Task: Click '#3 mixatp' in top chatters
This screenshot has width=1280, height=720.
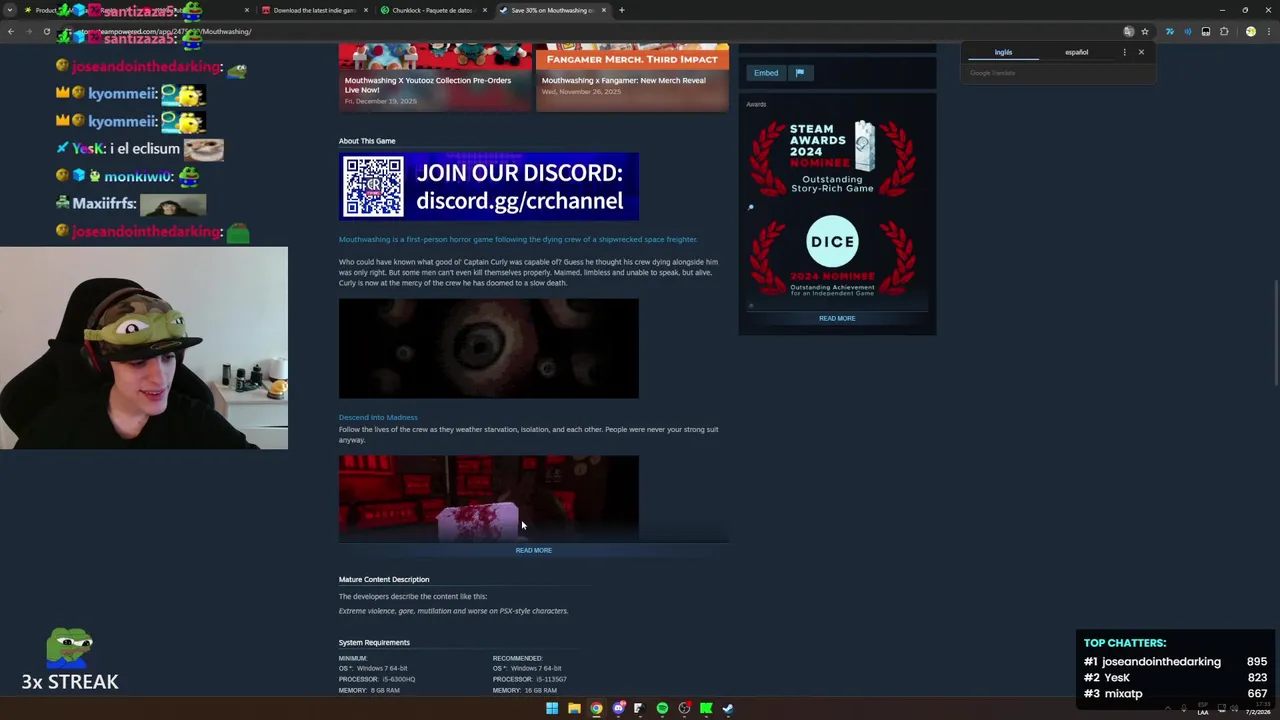Action: coord(1113,693)
